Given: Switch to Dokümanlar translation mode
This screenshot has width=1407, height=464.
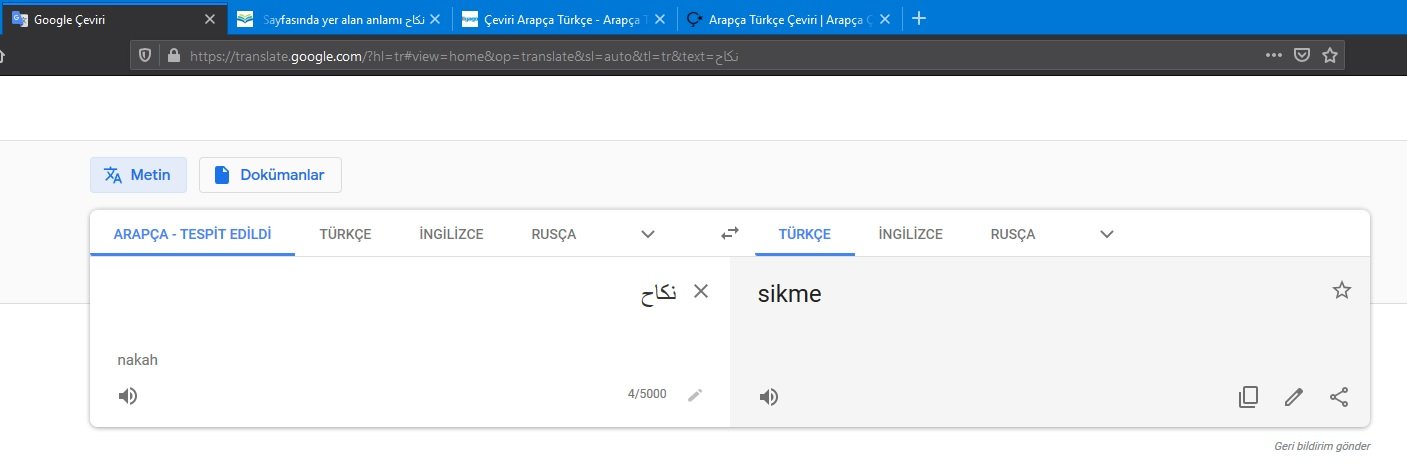Looking at the screenshot, I should [270, 175].
